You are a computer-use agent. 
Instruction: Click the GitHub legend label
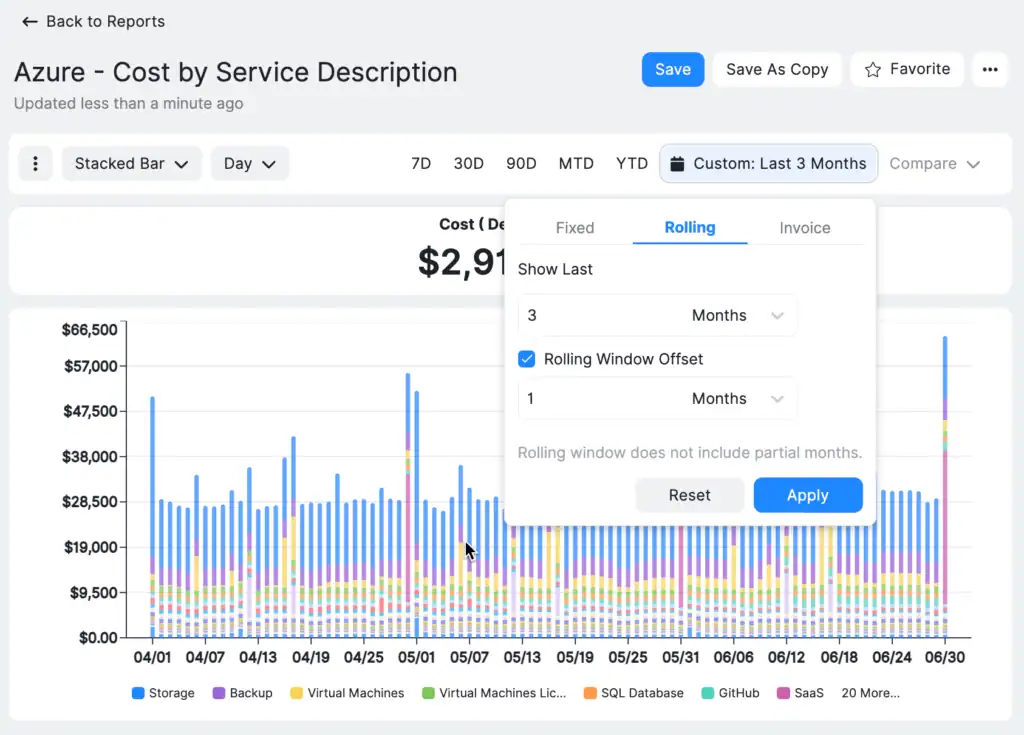[x=739, y=693]
